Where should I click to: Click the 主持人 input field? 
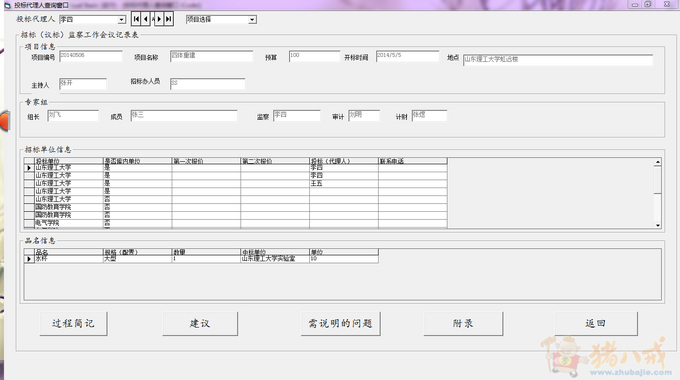83,84
